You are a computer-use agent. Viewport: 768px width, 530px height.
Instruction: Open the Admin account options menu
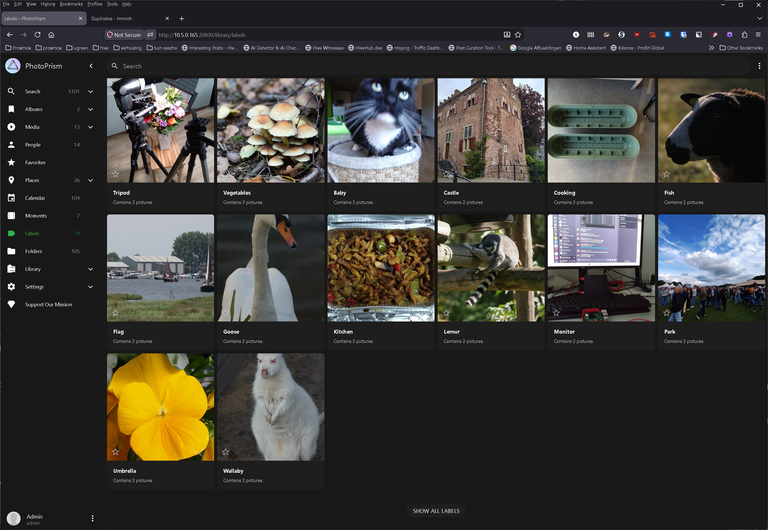tap(93, 518)
